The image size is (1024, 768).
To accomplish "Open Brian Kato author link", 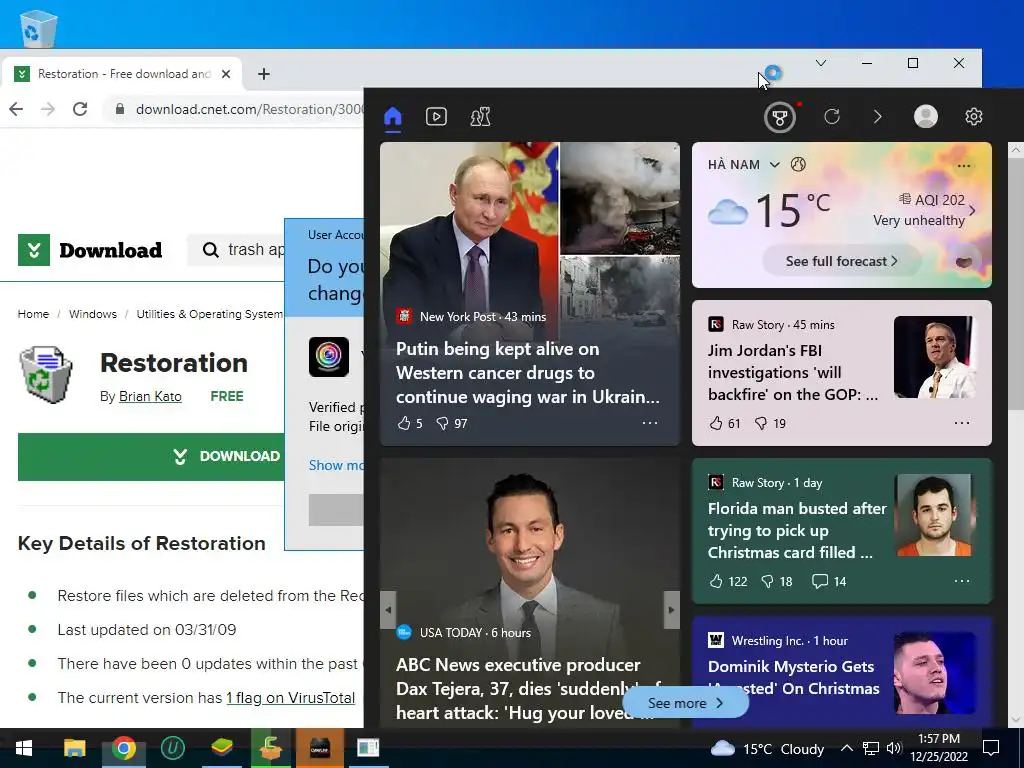I will point(150,396).
